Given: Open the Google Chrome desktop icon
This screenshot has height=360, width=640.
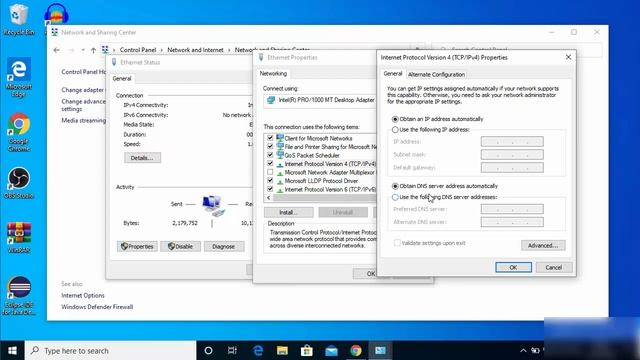Looking at the screenshot, I should (x=18, y=133).
